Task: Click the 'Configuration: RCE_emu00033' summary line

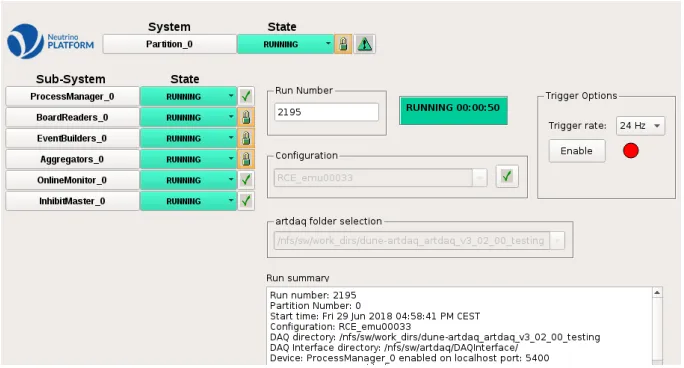Action: tap(340, 327)
